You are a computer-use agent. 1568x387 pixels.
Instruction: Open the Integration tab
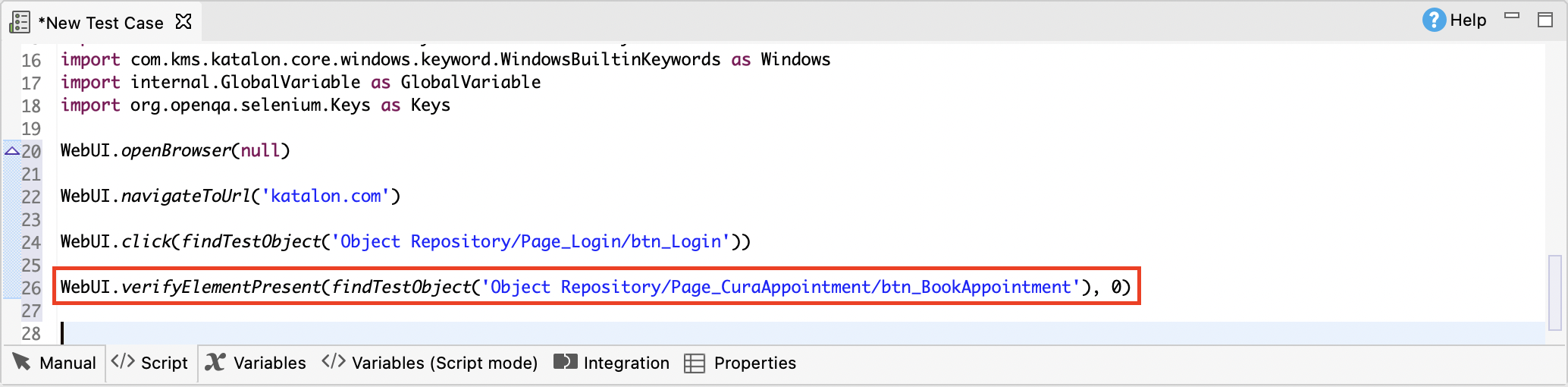(x=612, y=363)
